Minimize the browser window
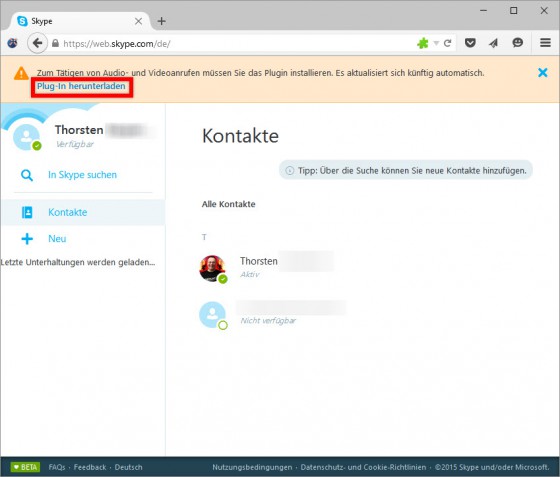This screenshot has height=477, width=560. pos(484,10)
